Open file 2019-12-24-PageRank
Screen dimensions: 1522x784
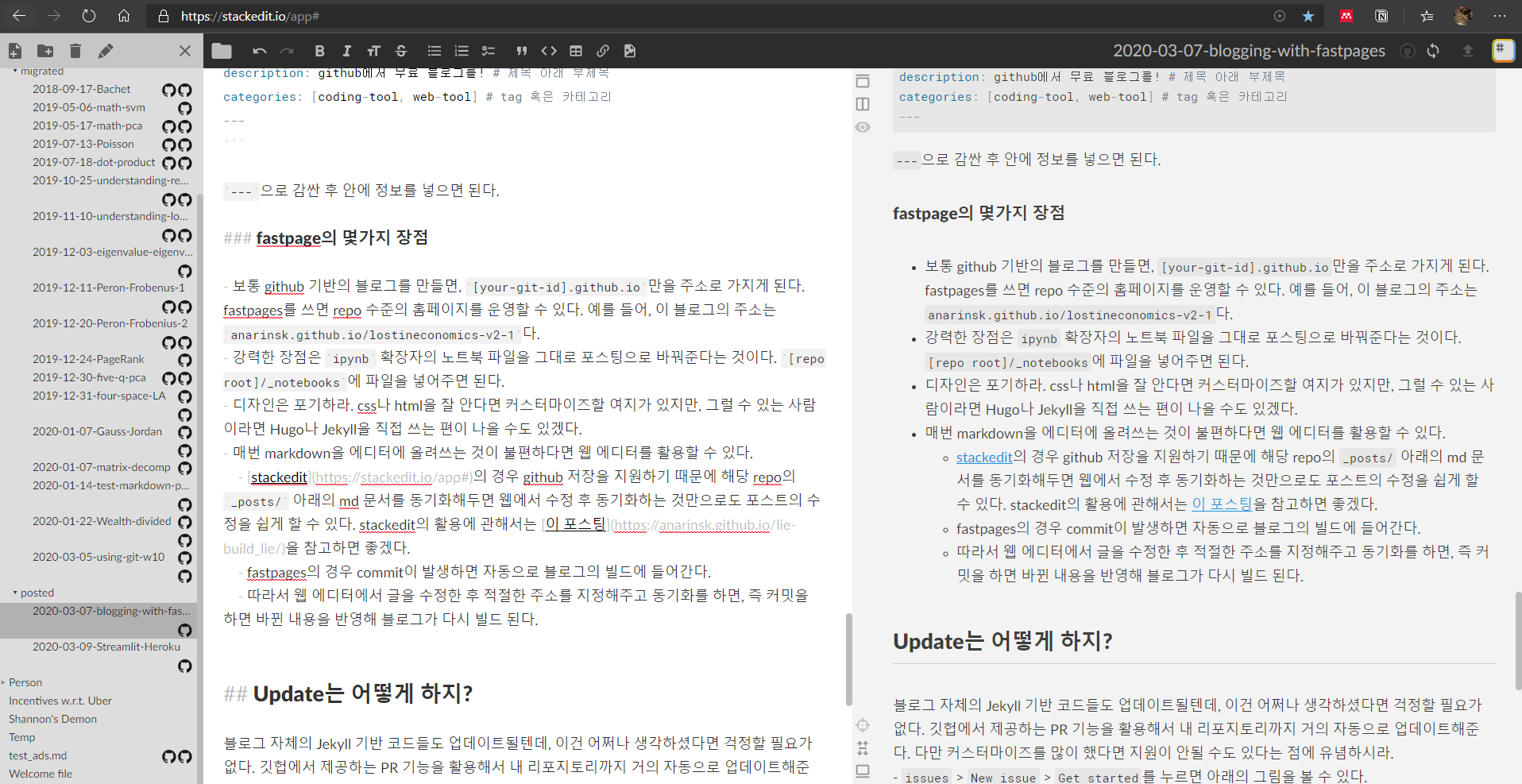click(x=88, y=359)
